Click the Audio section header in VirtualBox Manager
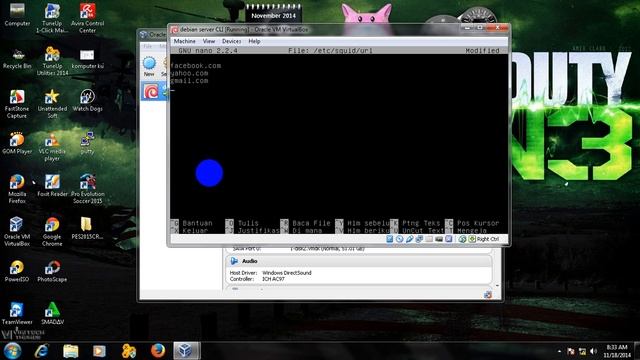This screenshot has width=640, height=360. pos(358,261)
